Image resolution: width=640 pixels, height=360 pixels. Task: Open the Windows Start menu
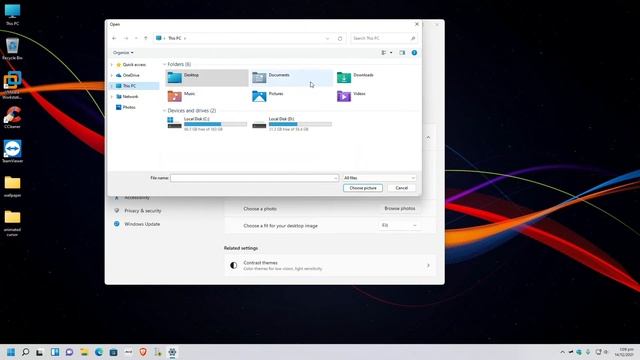point(11,352)
